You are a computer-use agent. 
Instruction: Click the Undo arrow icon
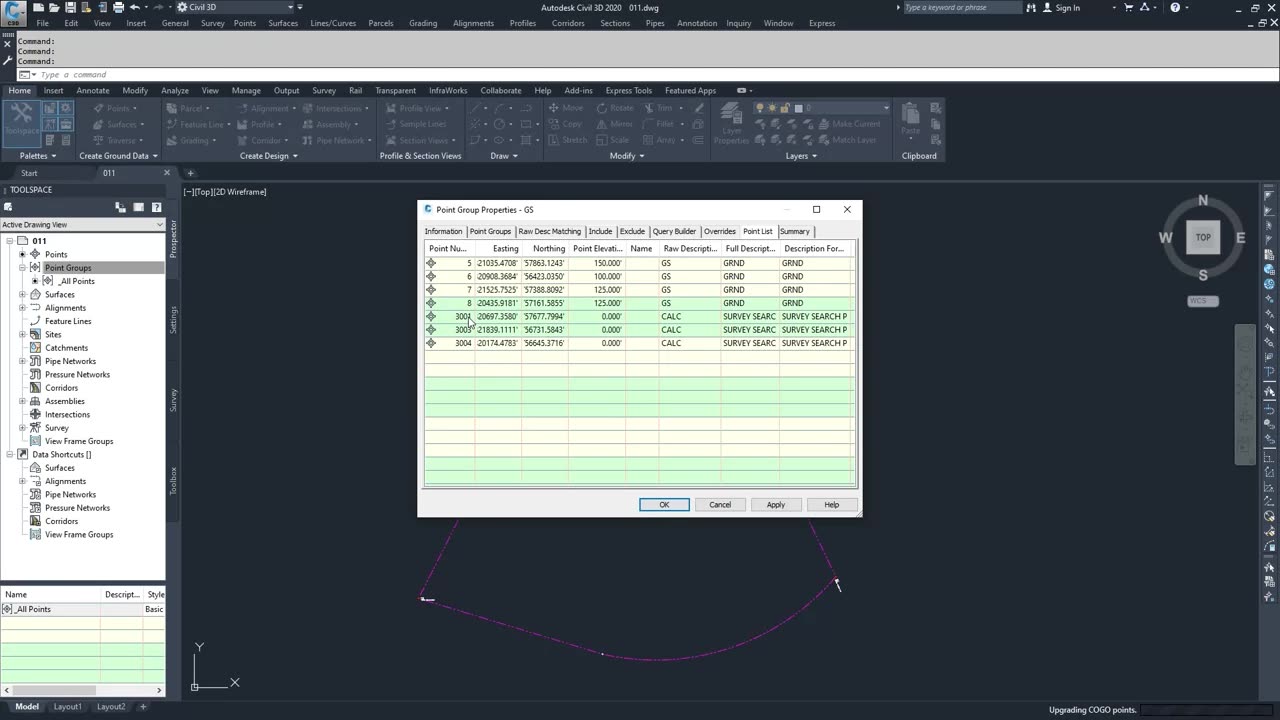coord(135,7)
